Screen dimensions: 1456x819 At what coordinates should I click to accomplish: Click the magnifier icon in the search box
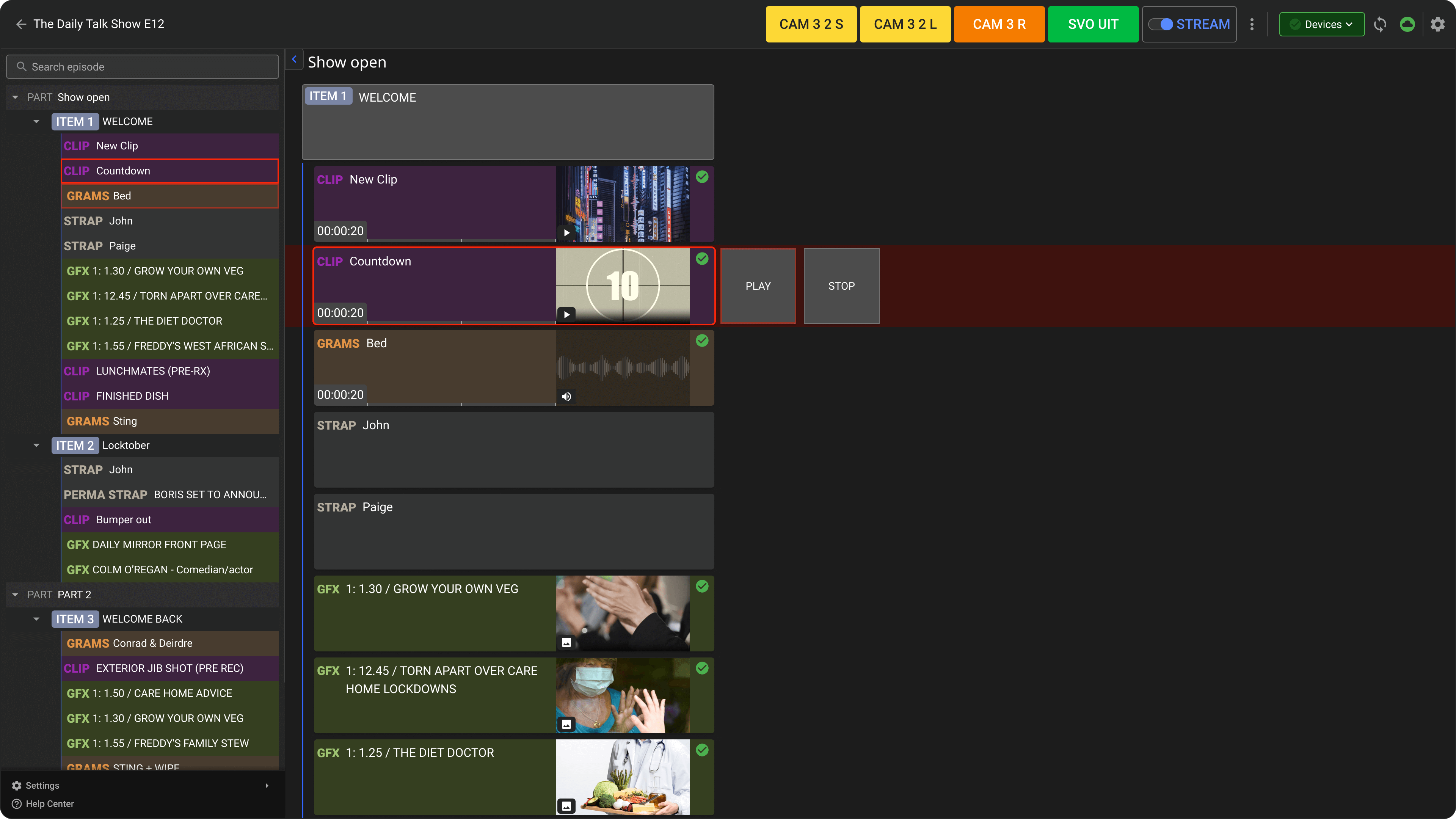pos(22,67)
